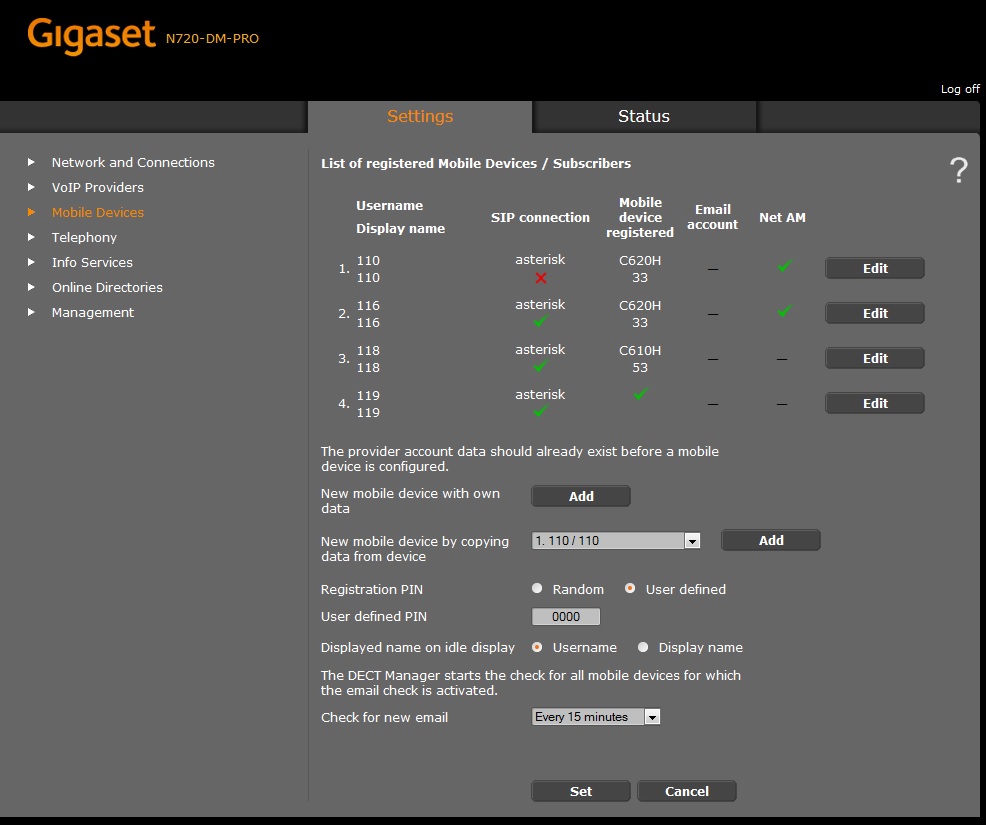Click registered checkmark for device 119
The width and height of the screenshot is (986, 825).
[640, 394]
